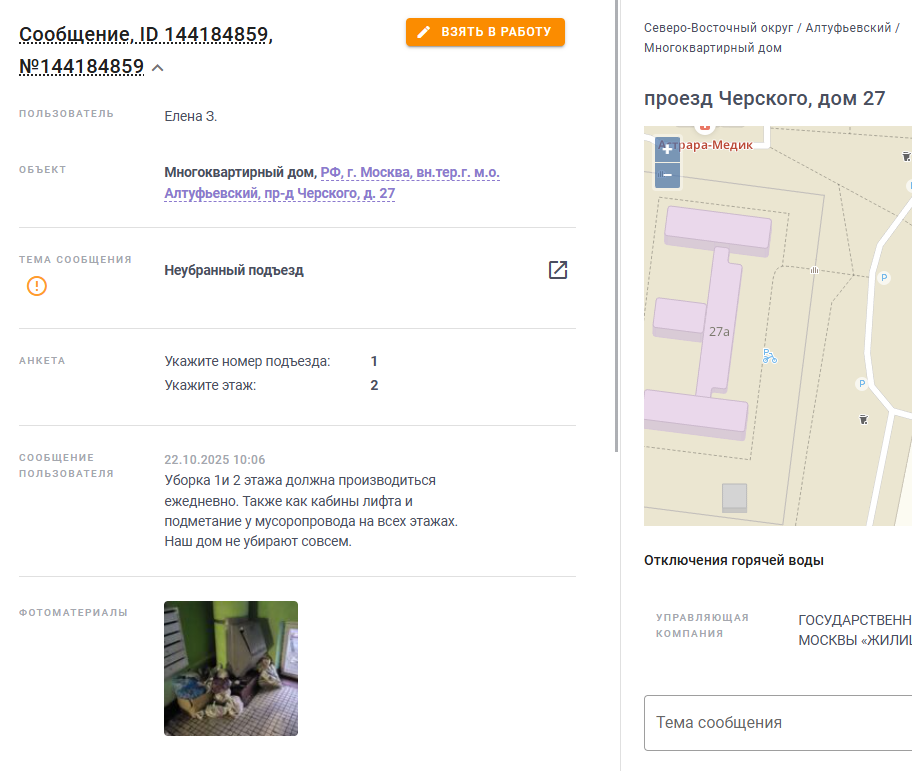Viewport: 912px width, 771px height.
Task: Click the management company name 'ГОСУДАРСТВЕНН…'
Action: pyautogui.click(x=855, y=630)
